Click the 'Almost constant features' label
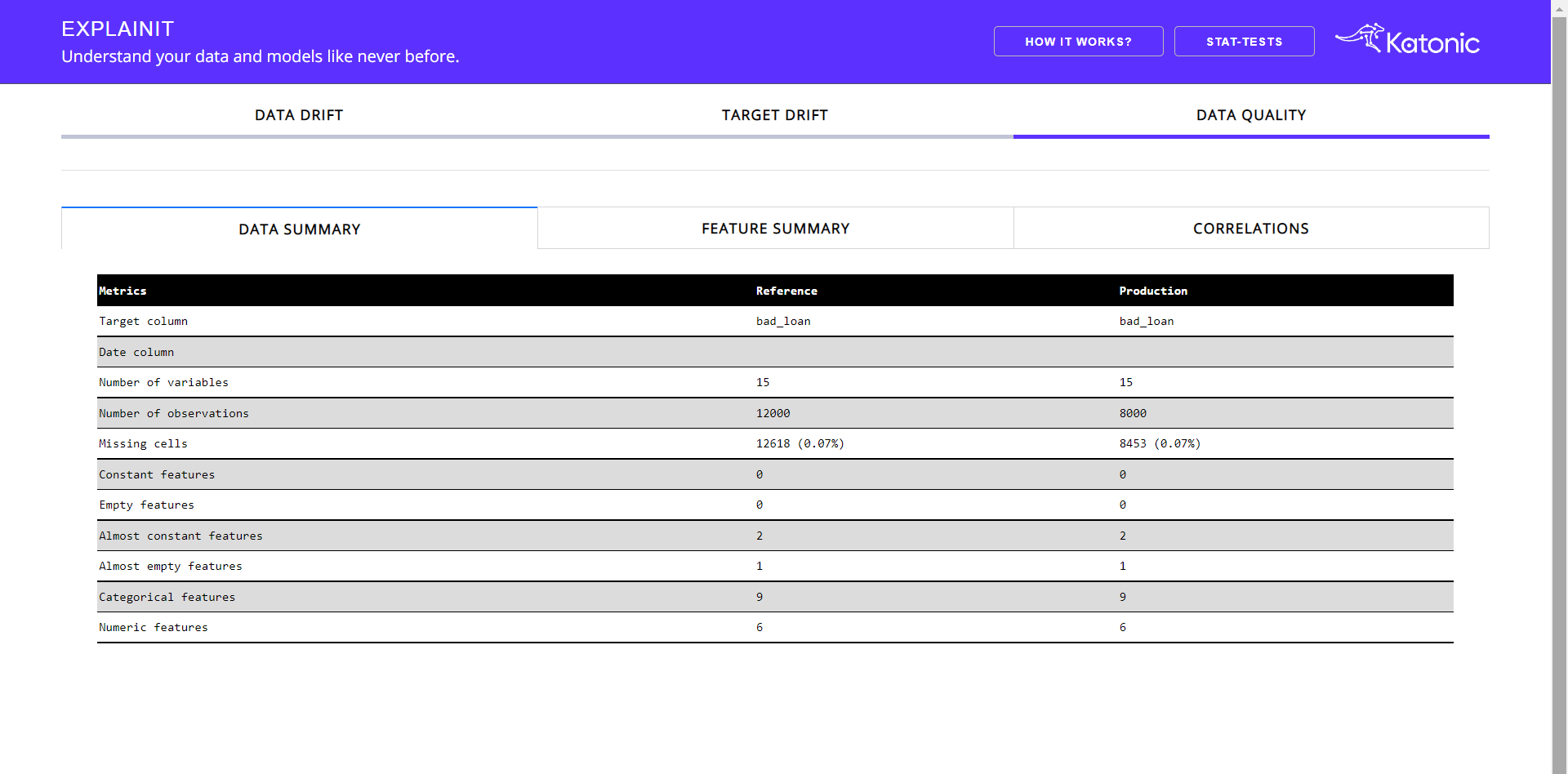This screenshot has height=774, width=1568. 181,536
